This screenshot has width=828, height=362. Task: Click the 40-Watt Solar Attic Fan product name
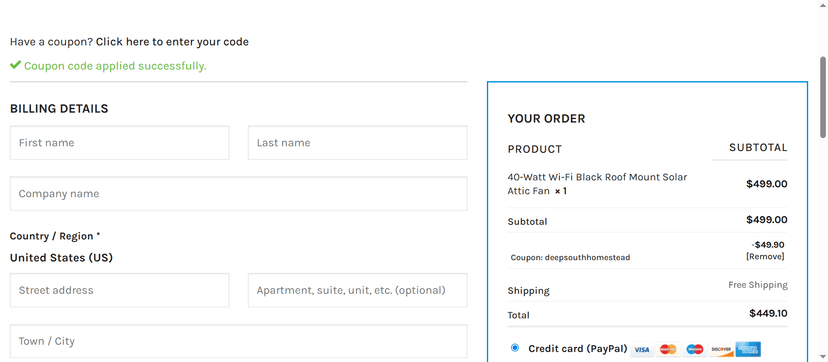(x=597, y=184)
